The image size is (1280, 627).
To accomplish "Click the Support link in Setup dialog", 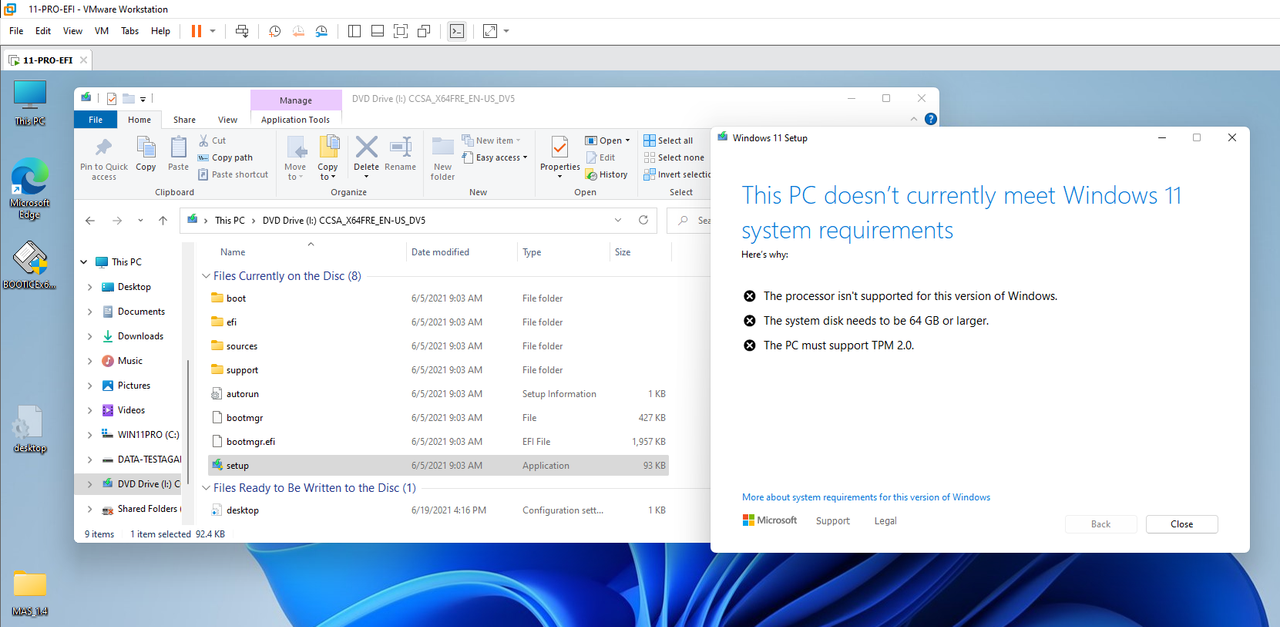I will [x=832, y=521].
